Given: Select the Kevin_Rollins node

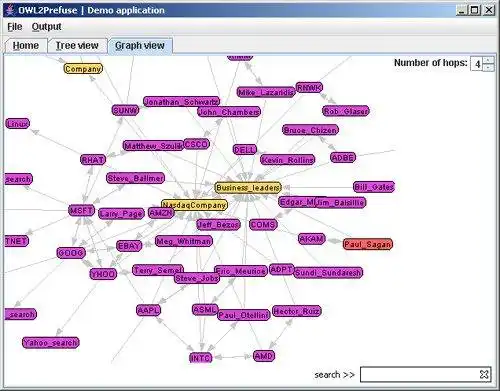Looking at the screenshot, I should (288, 160).
